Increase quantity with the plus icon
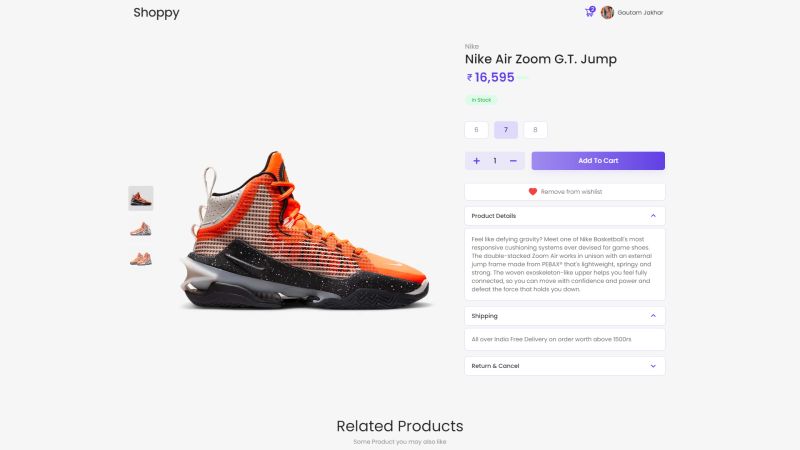The image size is (800, 450). 477,161
